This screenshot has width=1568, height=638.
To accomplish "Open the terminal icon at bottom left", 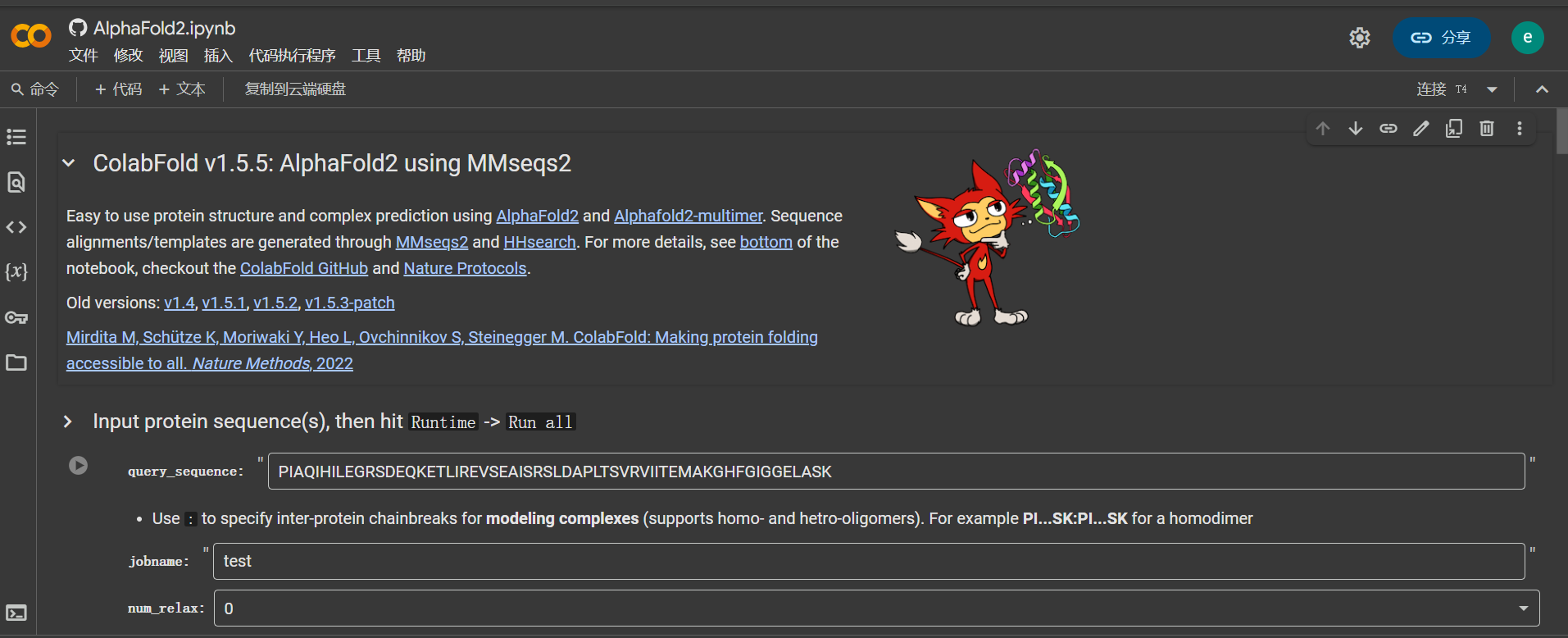I will point(16,613).
